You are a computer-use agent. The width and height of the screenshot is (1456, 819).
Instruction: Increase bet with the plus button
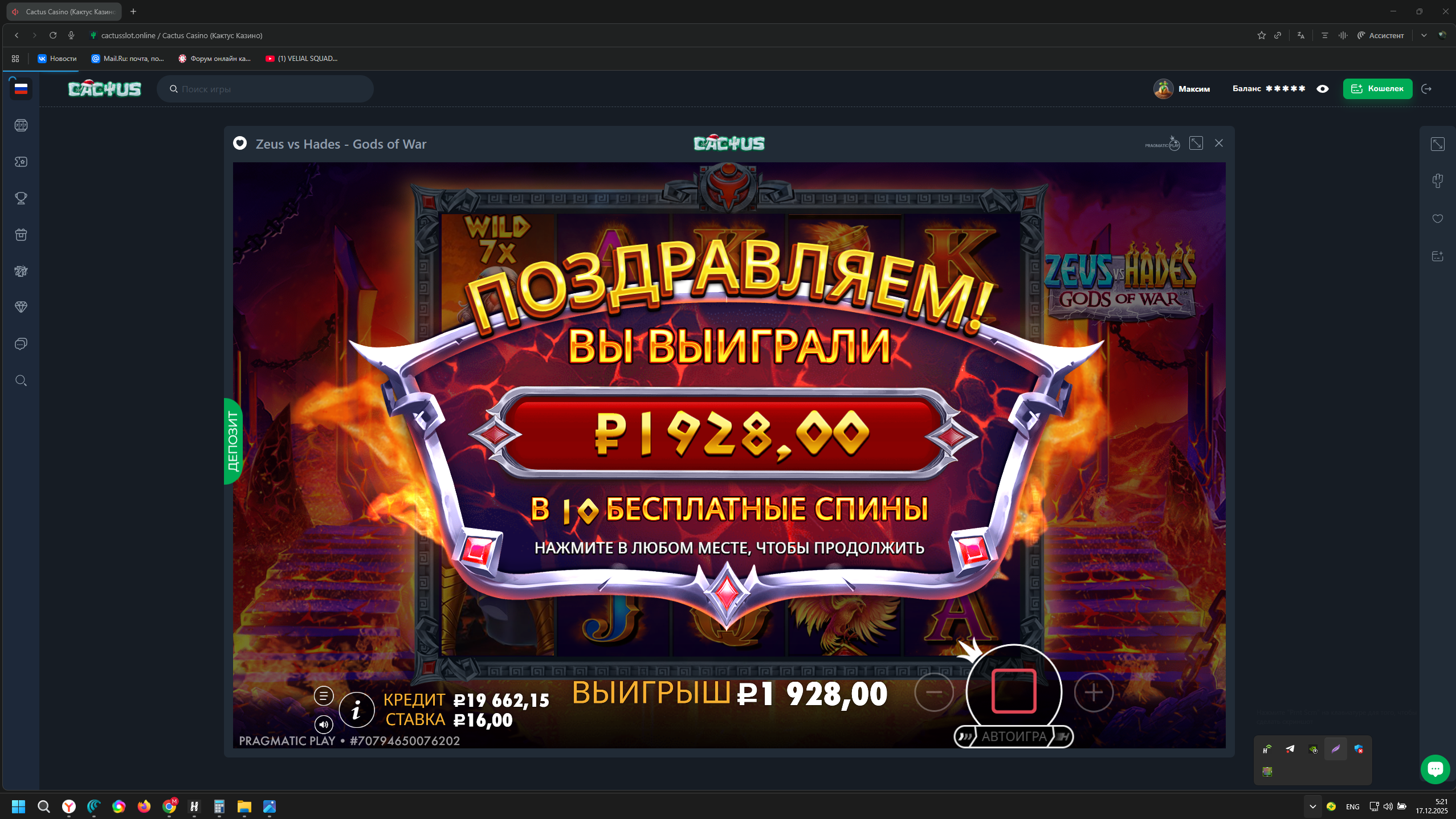[x=1094, y=693]
